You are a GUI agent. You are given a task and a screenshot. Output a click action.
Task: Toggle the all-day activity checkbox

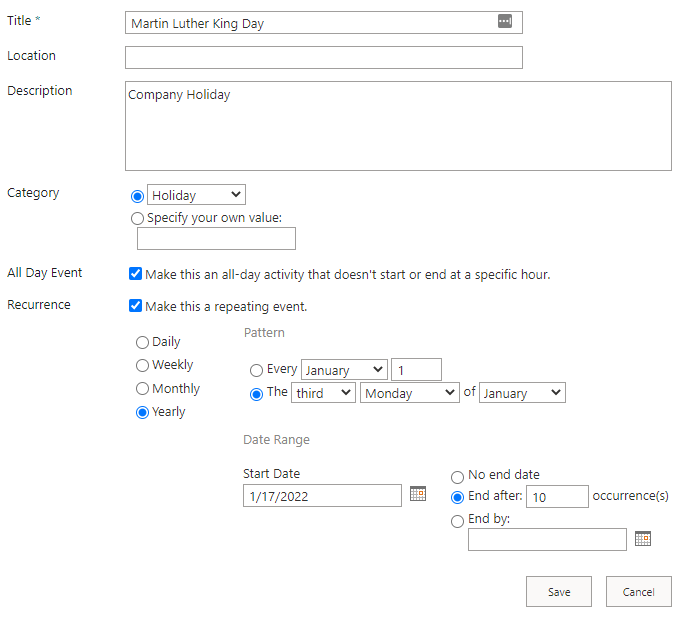pyautogui.click(x=135, y=274)
